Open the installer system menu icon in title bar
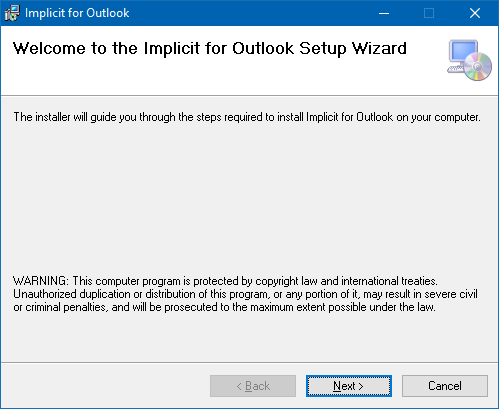This screenshot has width=499, height=409. pos(12,13)
